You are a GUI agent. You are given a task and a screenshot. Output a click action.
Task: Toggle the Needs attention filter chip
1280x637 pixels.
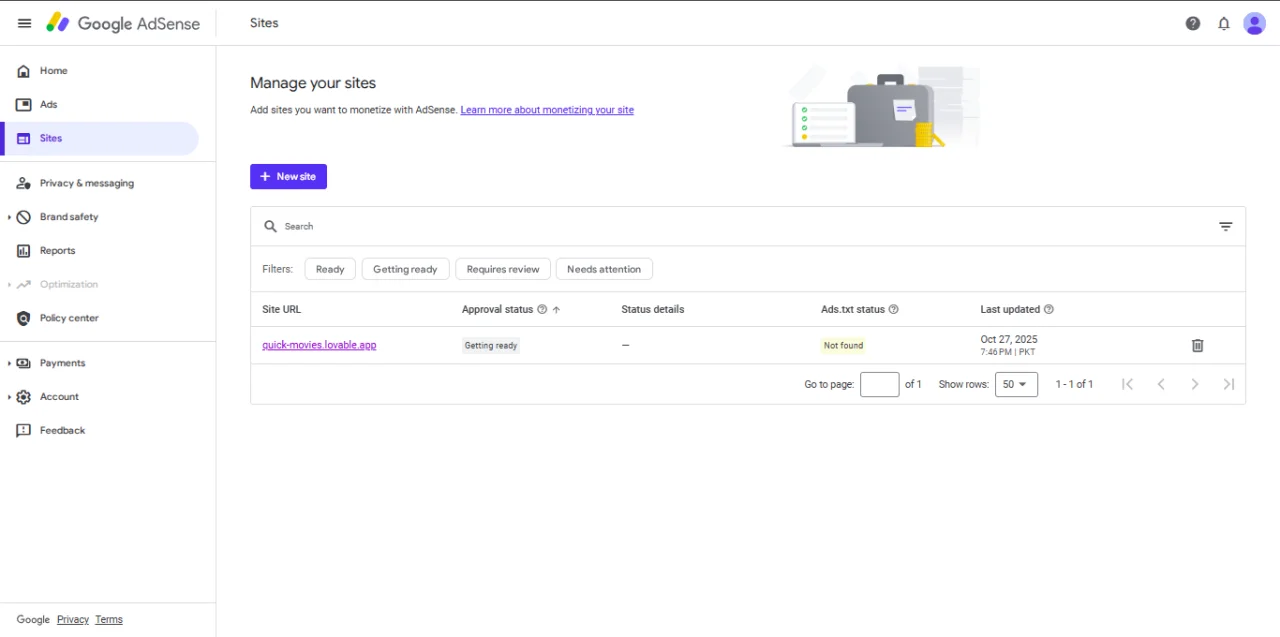pos(604,269)
